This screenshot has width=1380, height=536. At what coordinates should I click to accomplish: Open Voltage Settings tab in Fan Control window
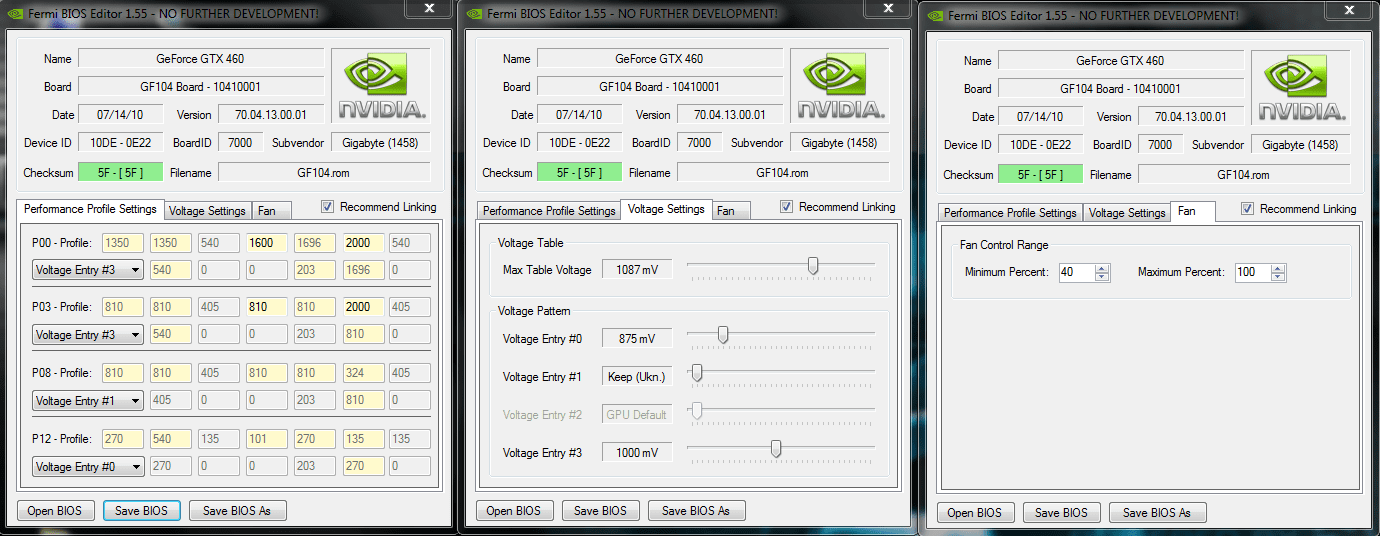[x=1127, y=213]
